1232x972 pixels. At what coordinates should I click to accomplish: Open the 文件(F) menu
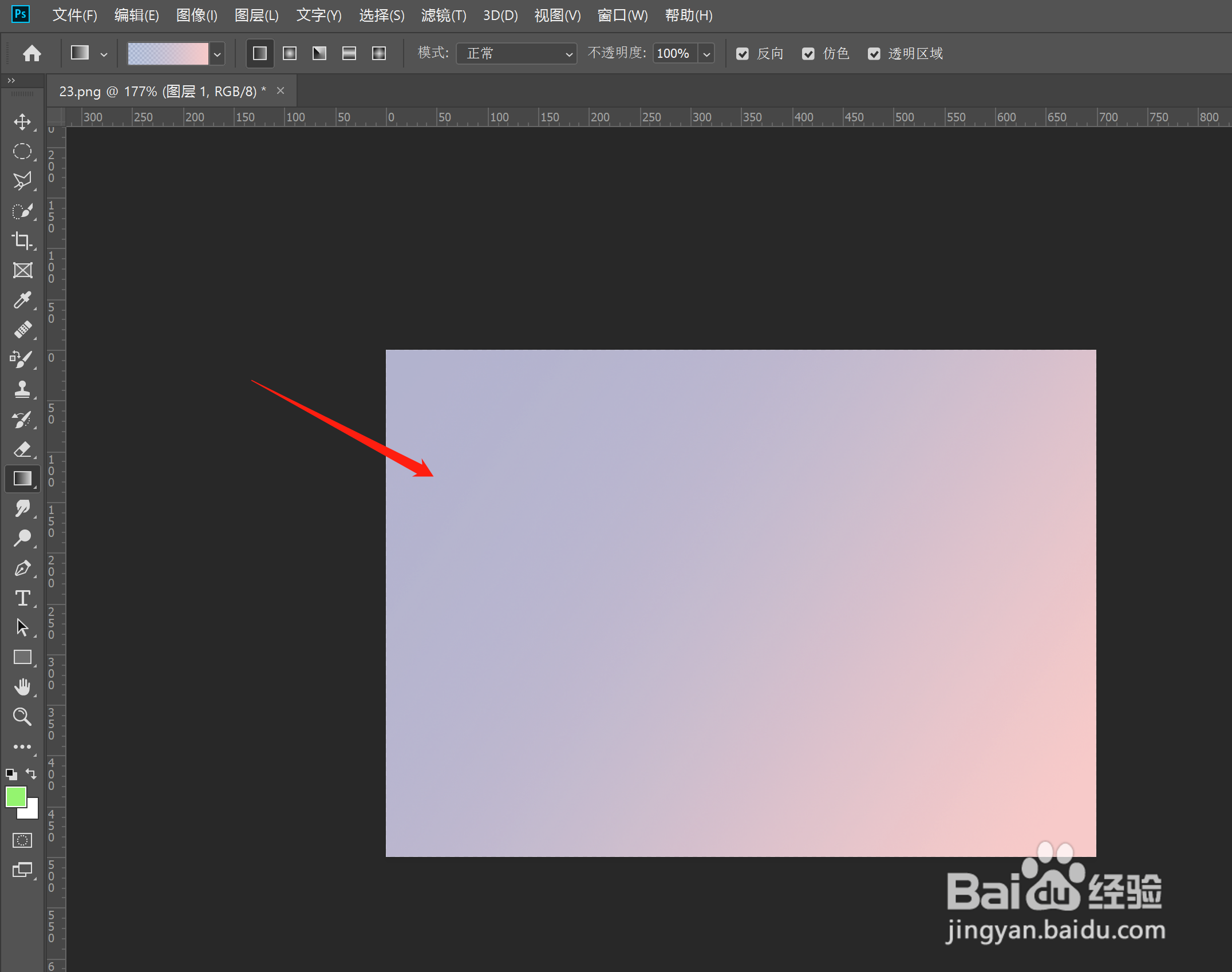(x=75, y=15)
